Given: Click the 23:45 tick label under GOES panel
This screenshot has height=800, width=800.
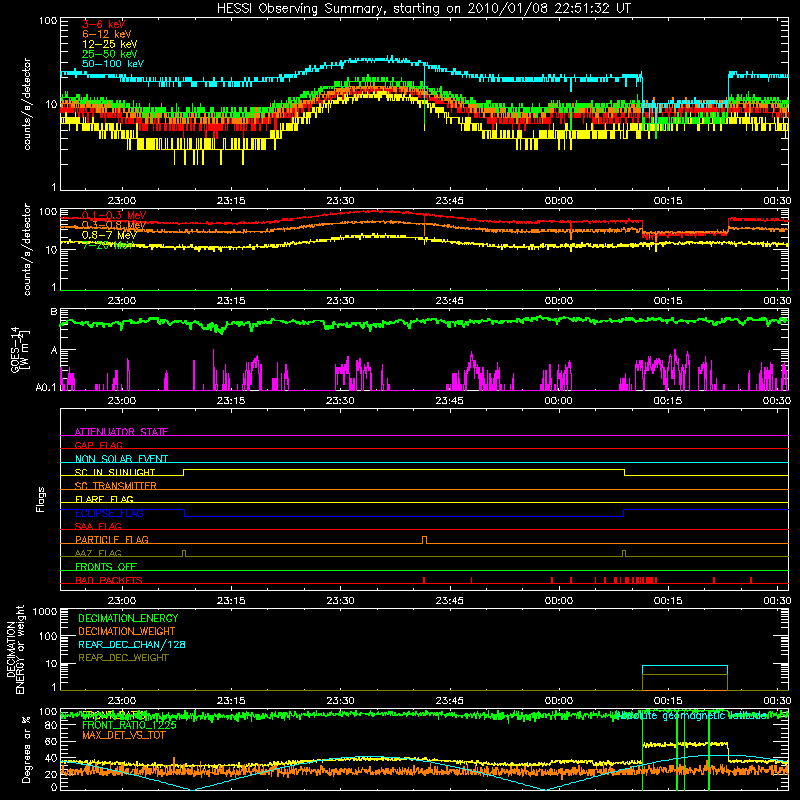Looking at the screenshot, I should 449,401.
